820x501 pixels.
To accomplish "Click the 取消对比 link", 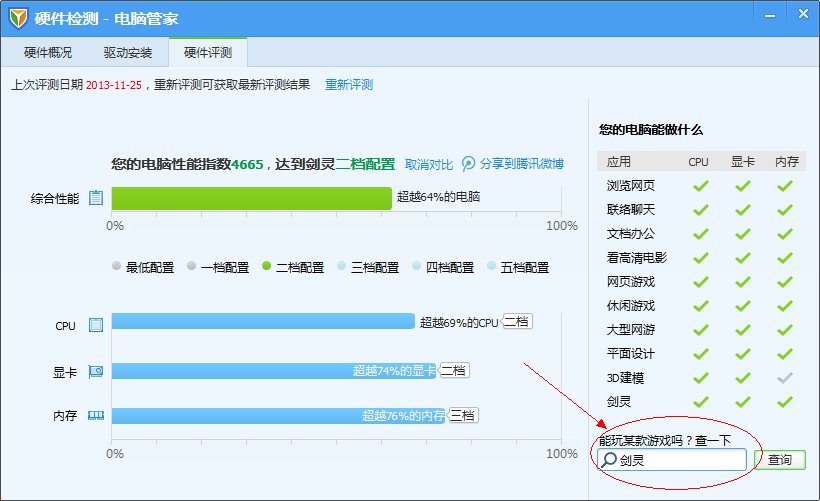I will 429,165.
